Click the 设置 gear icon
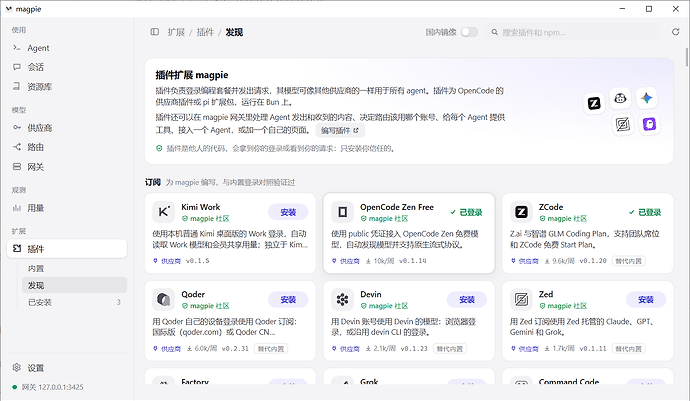This screenshot has width=690, height=401. coord(17,367)
